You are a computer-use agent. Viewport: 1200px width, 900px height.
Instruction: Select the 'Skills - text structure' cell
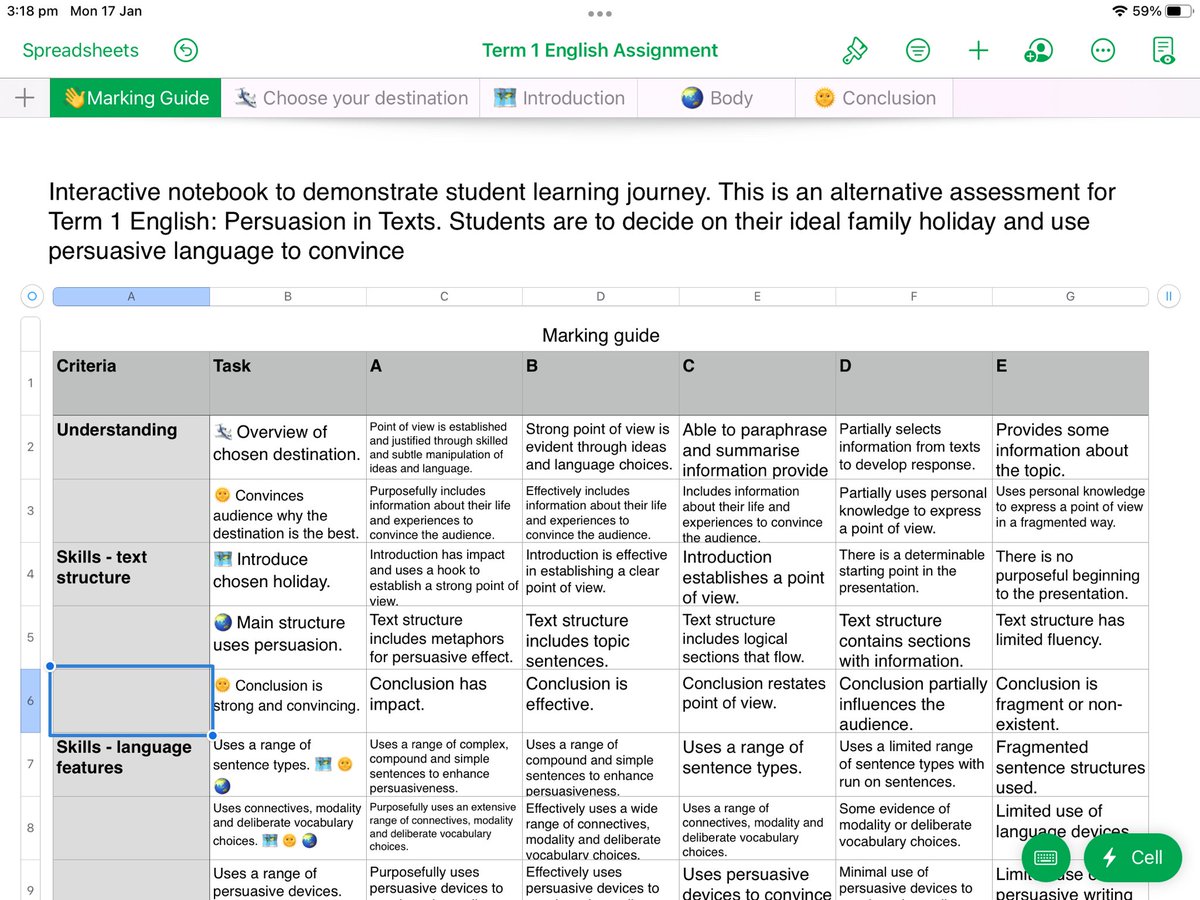(x=131, y=575)
